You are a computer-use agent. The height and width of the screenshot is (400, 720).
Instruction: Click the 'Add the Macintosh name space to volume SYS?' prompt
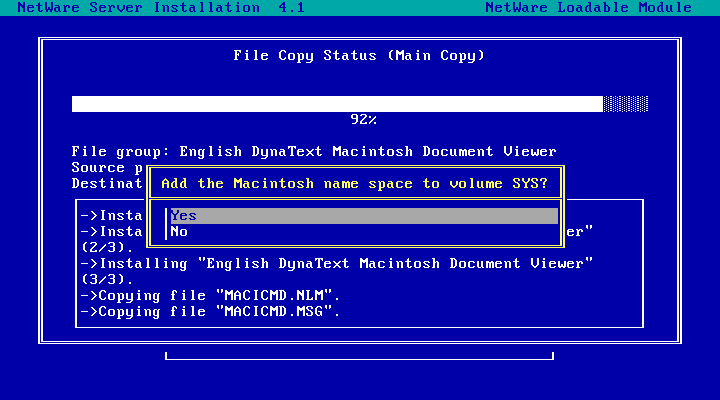(x=354, y=184)
